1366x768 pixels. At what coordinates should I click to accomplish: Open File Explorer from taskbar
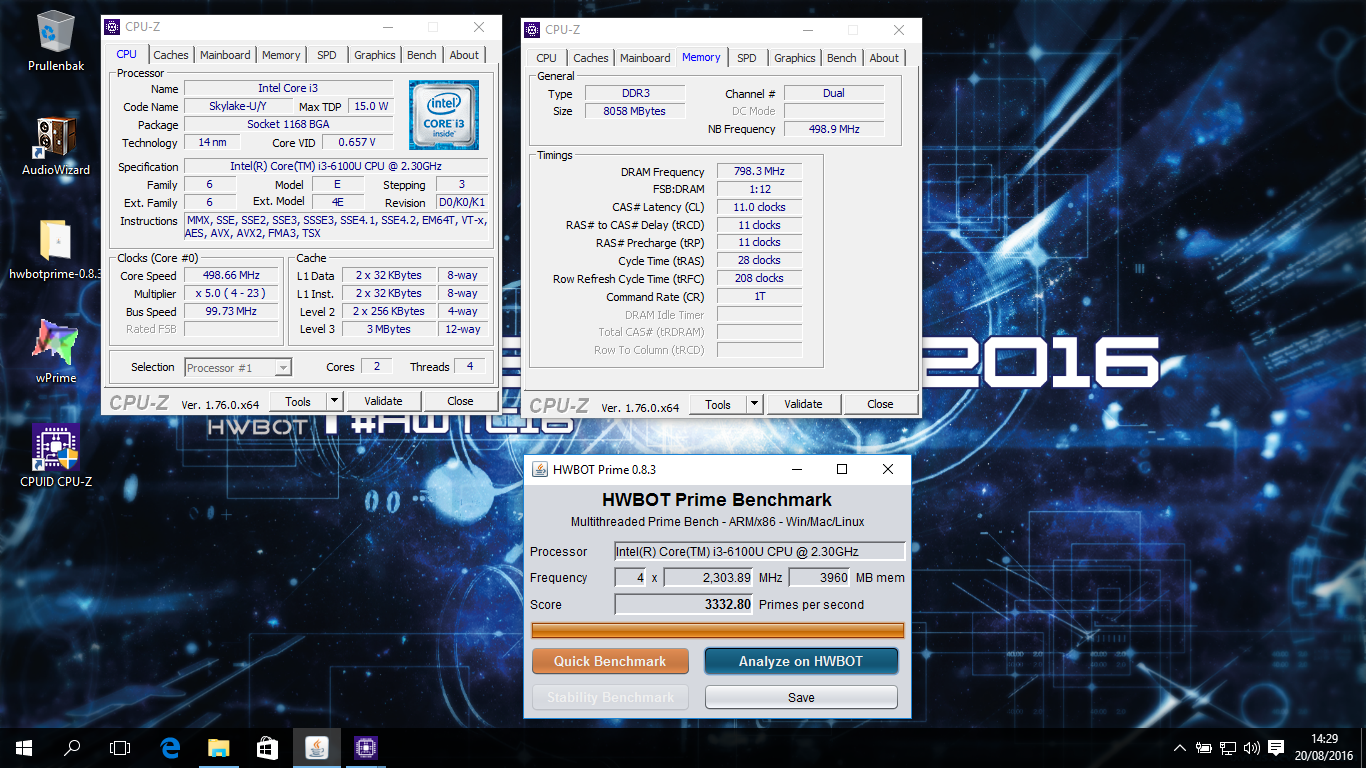(218, 747)
